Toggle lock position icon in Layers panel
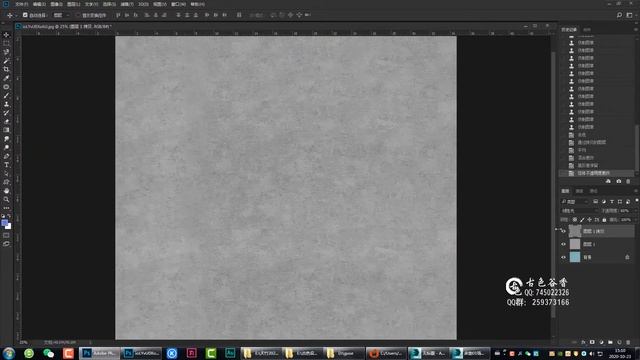 [589, 220]
